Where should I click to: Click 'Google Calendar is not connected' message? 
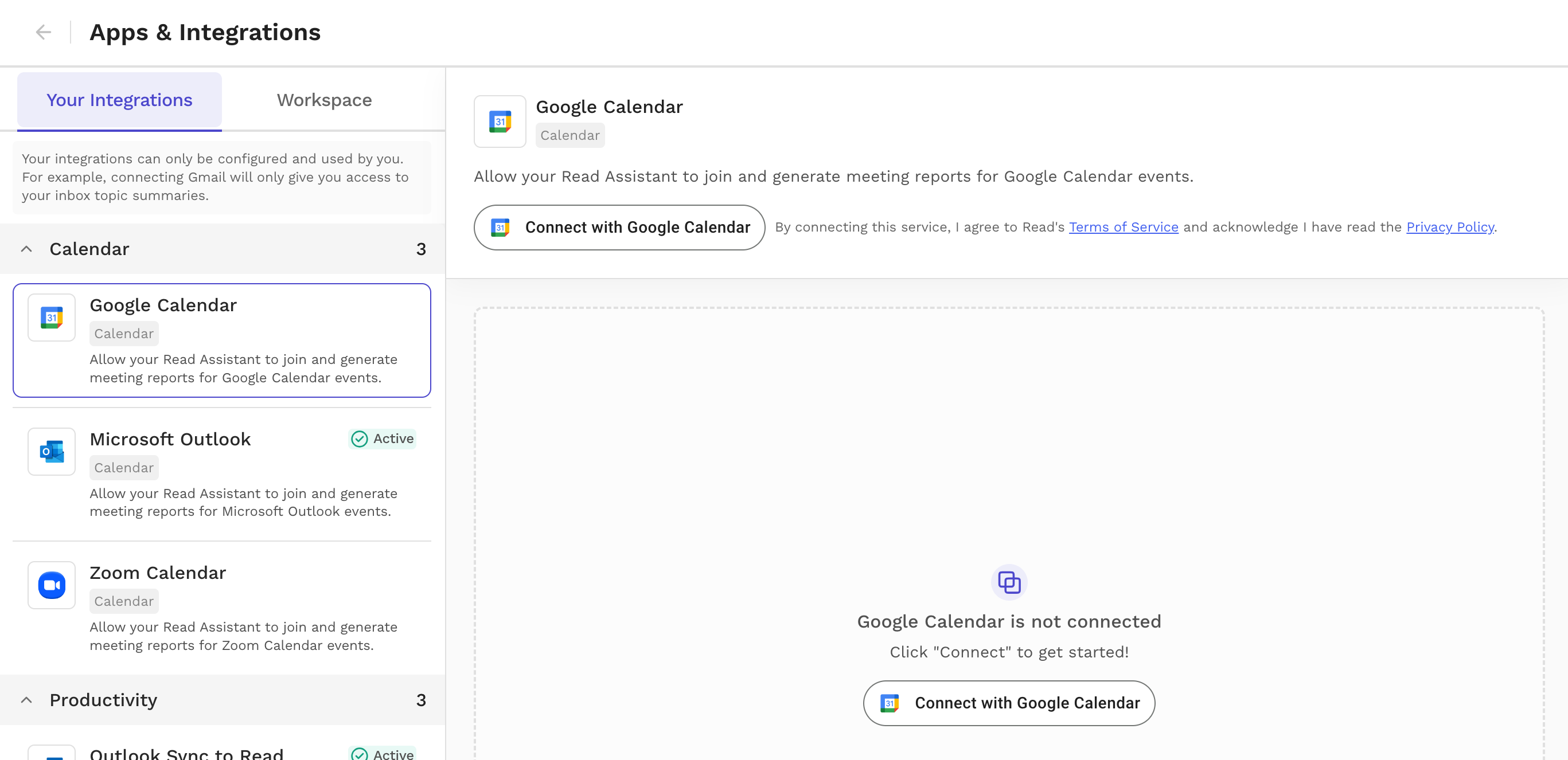coord(1009,621)
